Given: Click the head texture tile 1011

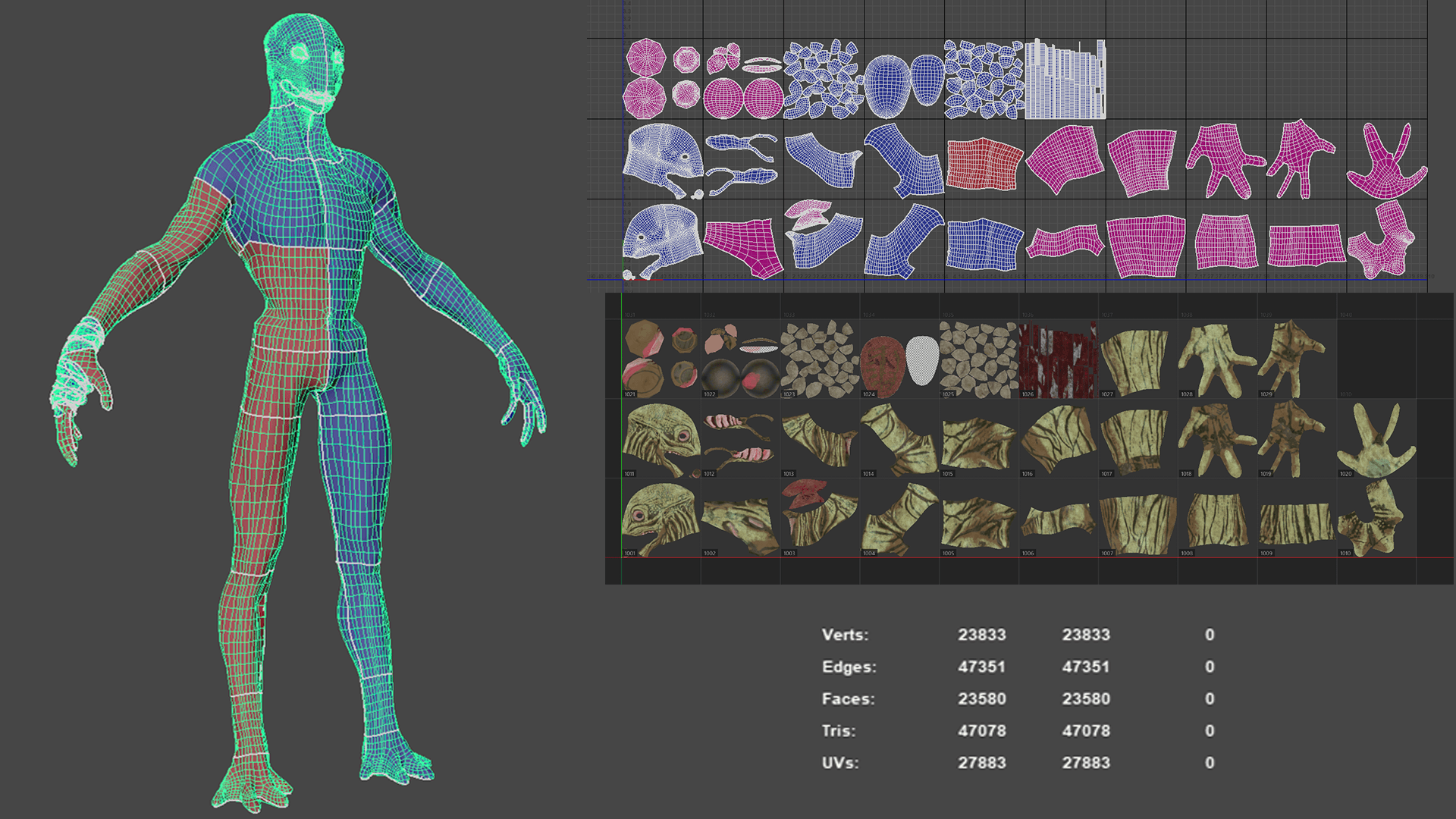Looking at the screenshot, I should click(x=660, y=440).
